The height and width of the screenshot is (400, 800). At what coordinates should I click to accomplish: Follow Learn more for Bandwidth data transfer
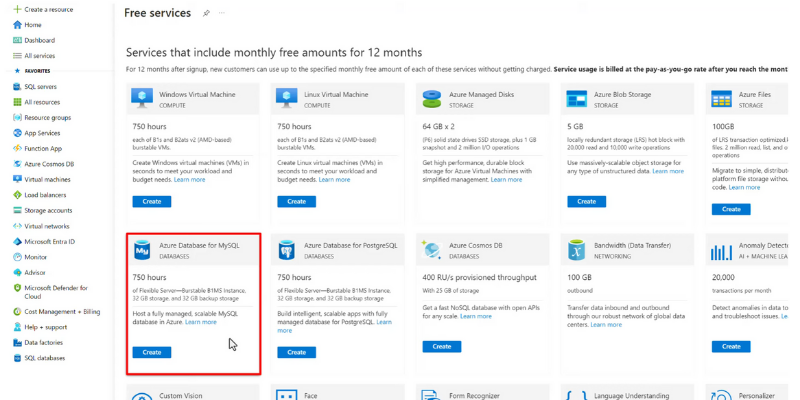coord(606,324)
